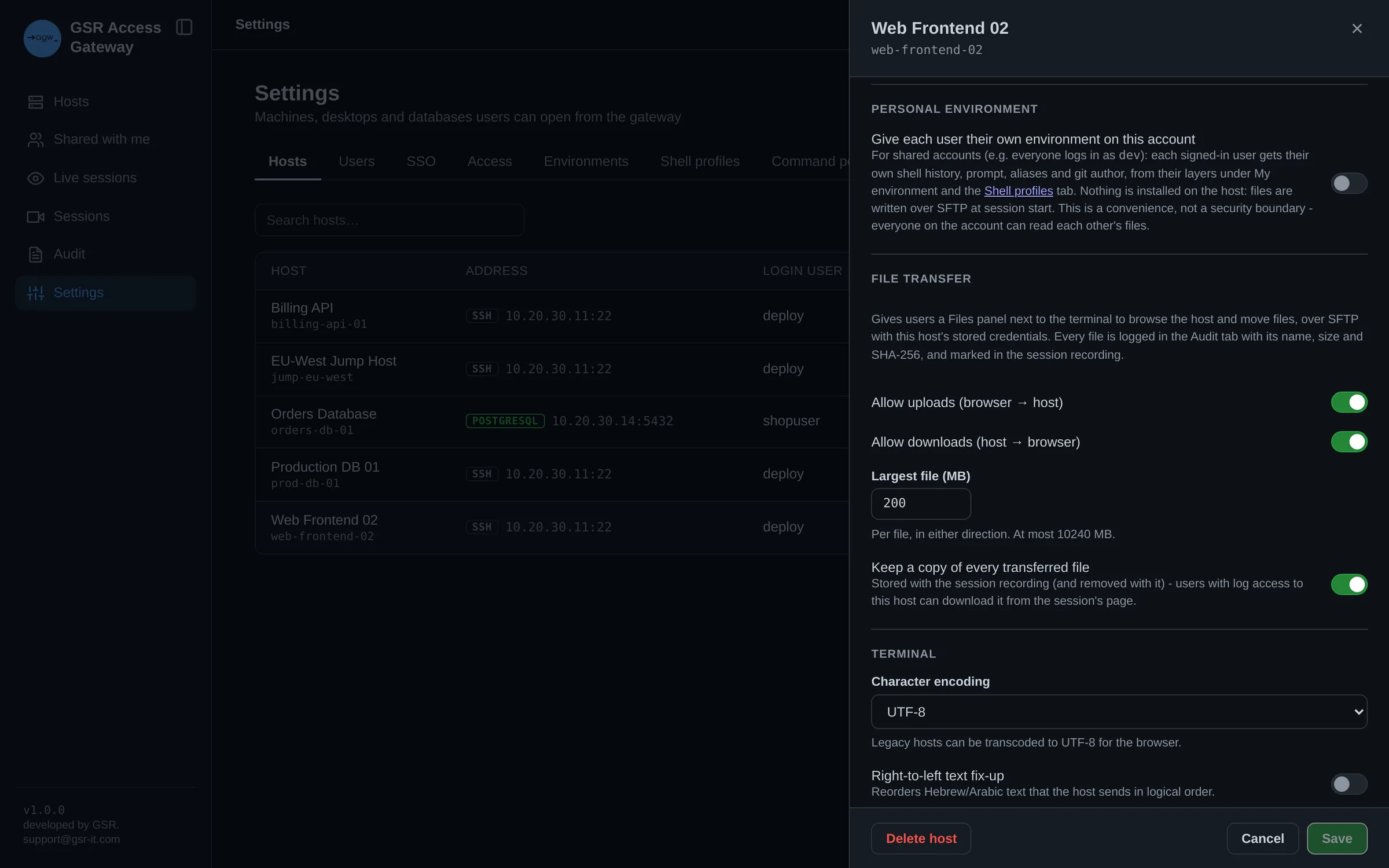Toggle Allow uploads browser to host
The height and width of the screenshot is (868, 1389).
[x=1348, y=402]
